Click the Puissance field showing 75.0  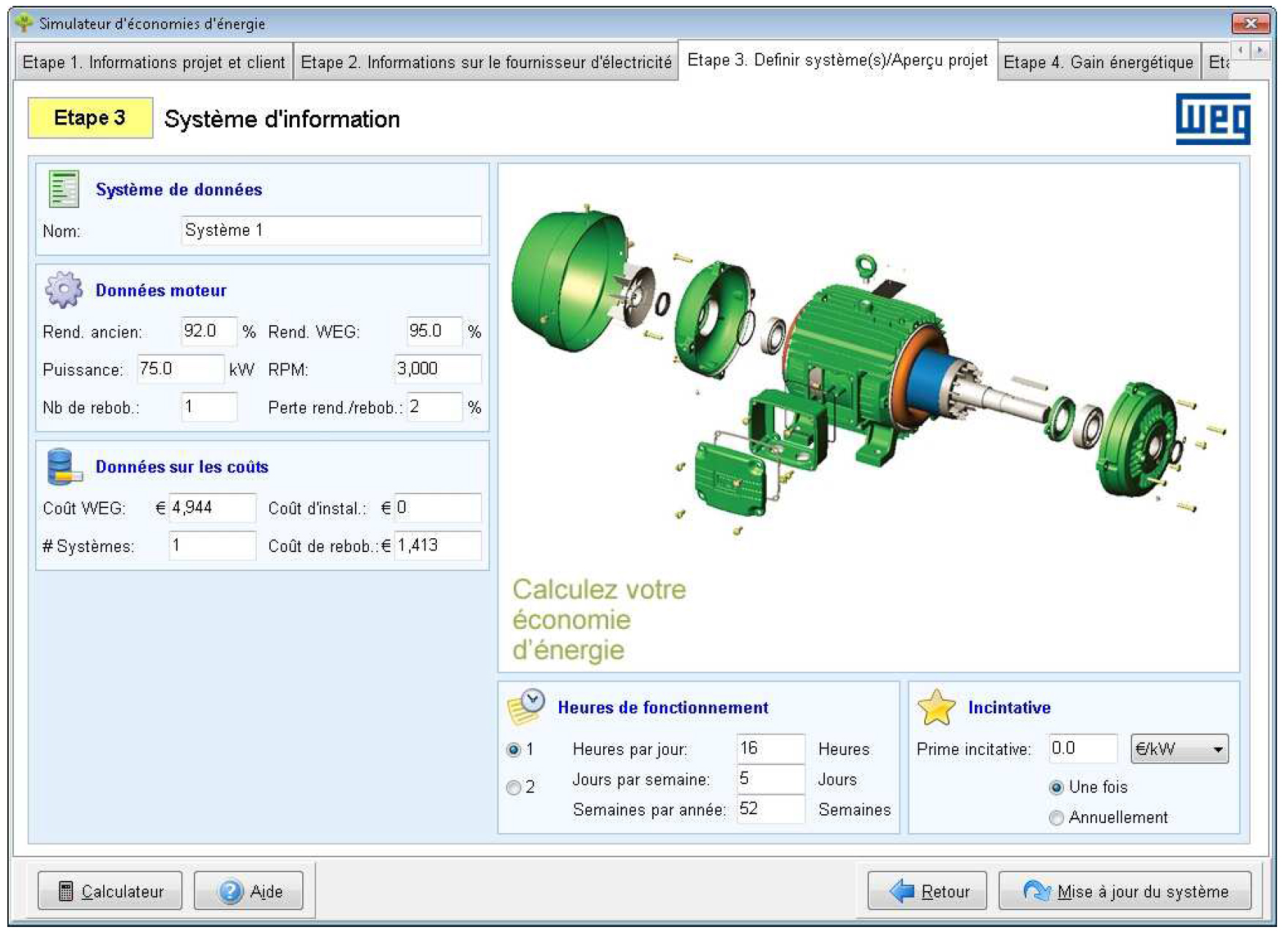pyautogui.click(x=181, y=369)
